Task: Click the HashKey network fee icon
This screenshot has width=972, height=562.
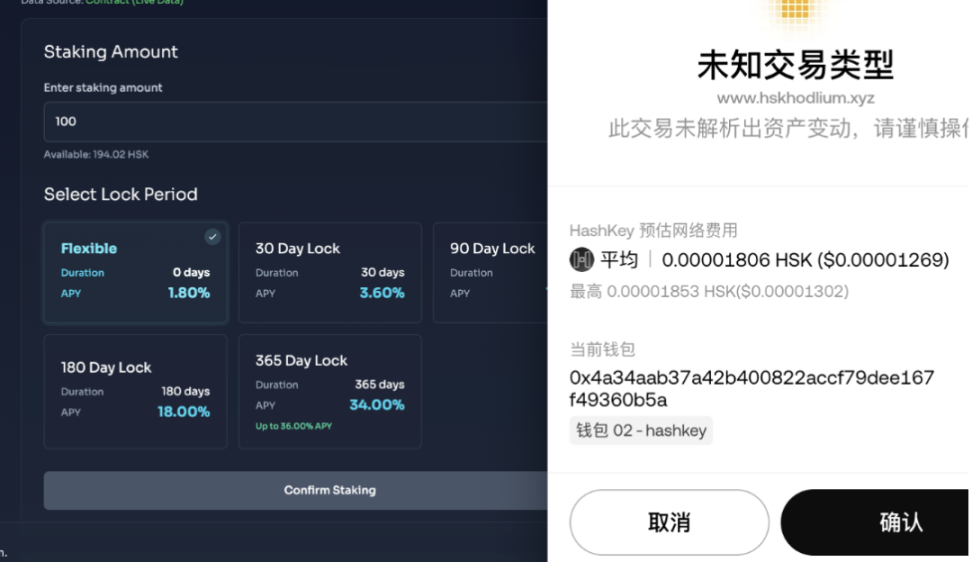Action: click(581, 260)
